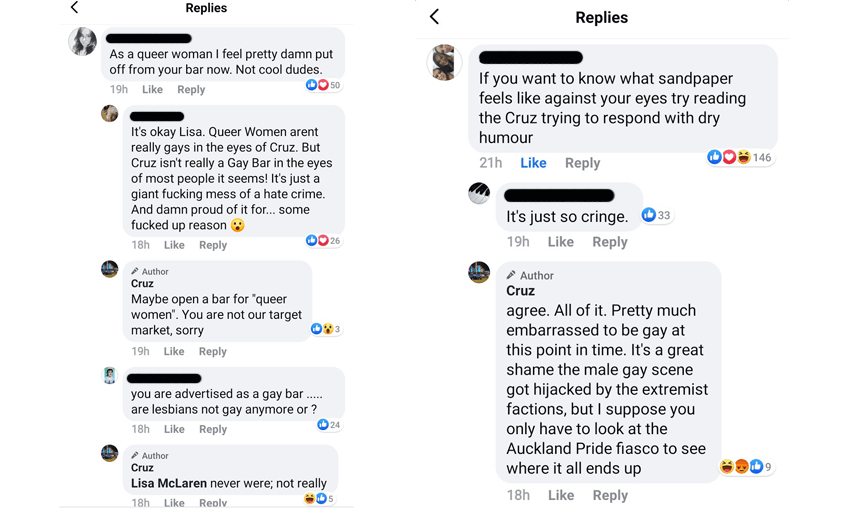Click Cruz author name on 'Maybe open a bar' reply
The height and width of the screenshot is (510, 850).
[142, 284]
